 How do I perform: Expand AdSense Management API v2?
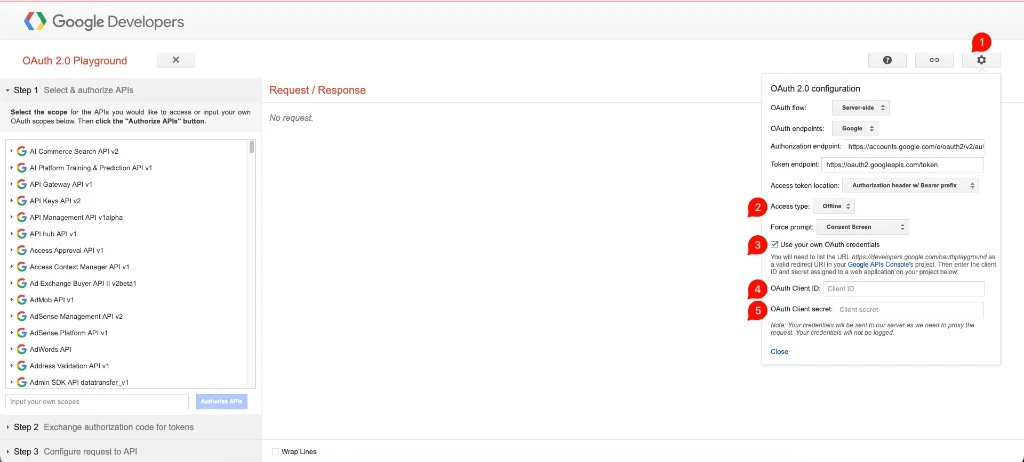[12, 316]
